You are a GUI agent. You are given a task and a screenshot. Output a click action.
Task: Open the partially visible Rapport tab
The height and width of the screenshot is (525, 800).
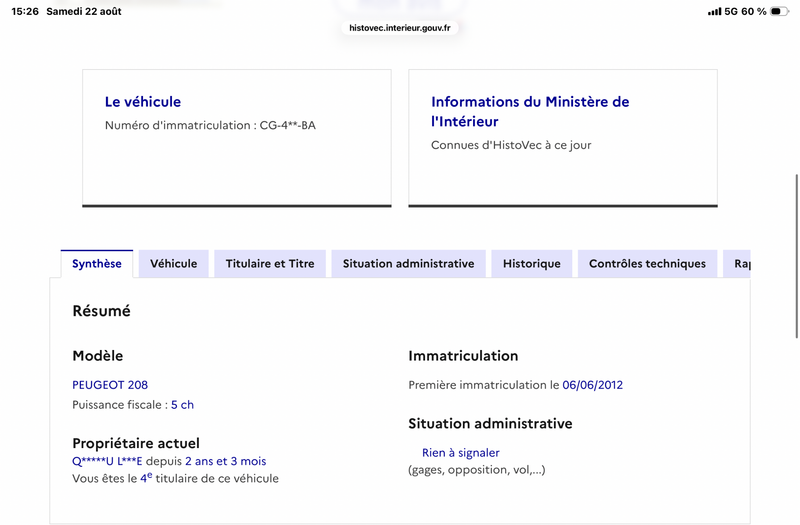[x=737, y=264]
